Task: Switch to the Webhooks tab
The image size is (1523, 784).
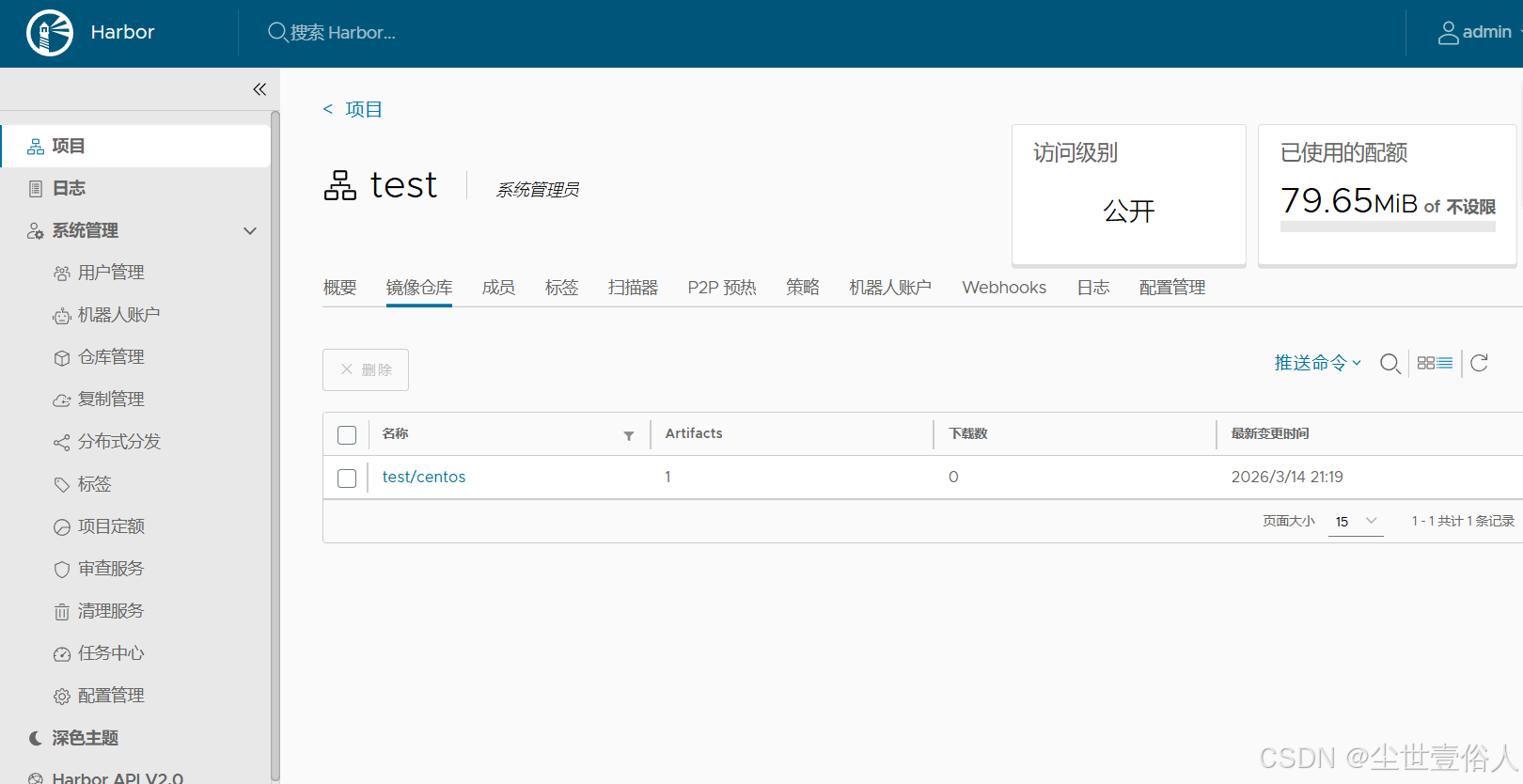Action: (1004, 288)
